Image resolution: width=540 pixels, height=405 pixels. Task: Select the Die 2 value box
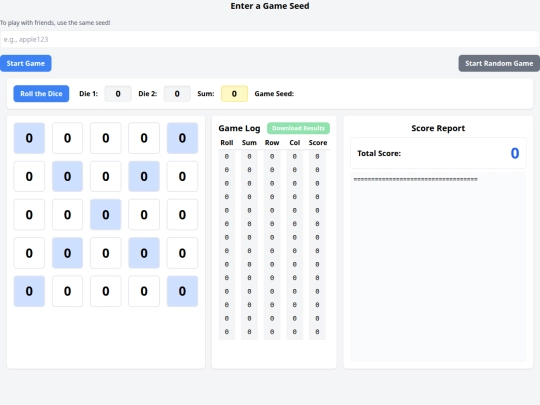tap(177, 94)
